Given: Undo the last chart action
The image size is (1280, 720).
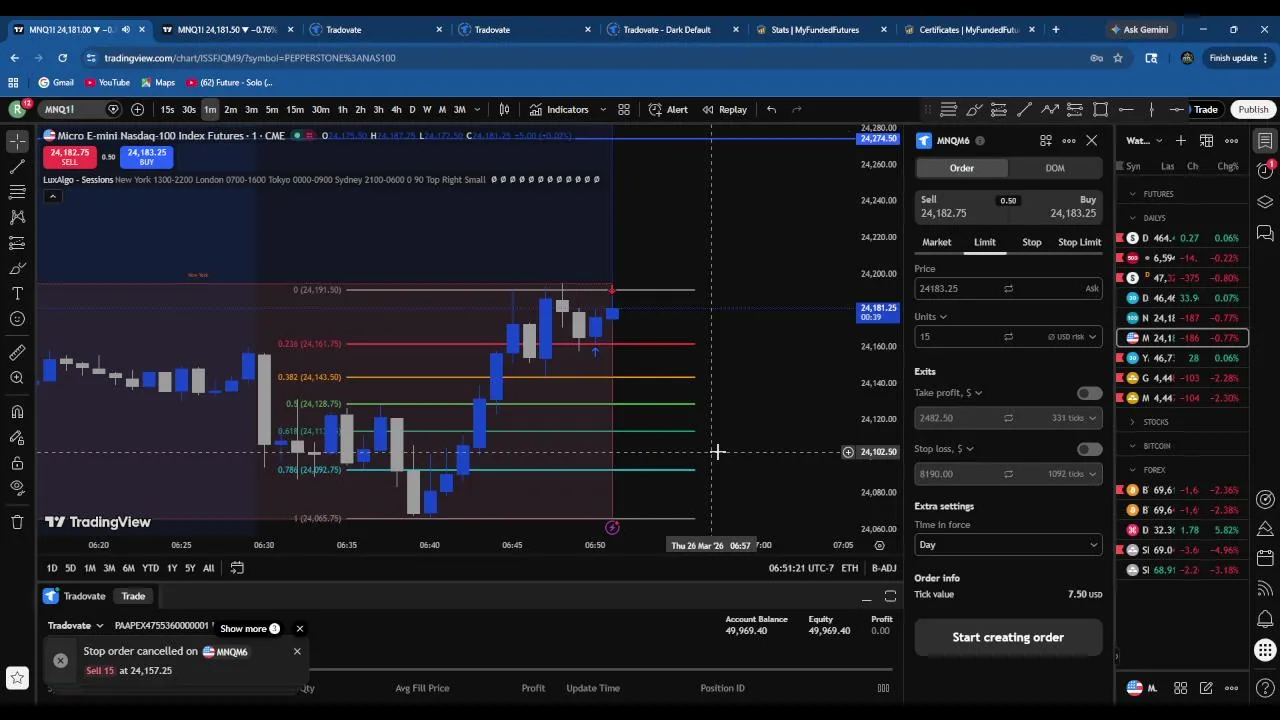Looking at the screenshot, I should point(771,109).
